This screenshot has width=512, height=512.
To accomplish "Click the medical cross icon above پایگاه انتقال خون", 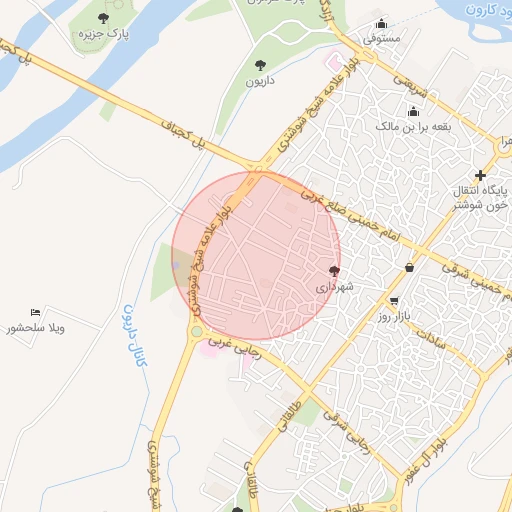I will click(480, 175).
